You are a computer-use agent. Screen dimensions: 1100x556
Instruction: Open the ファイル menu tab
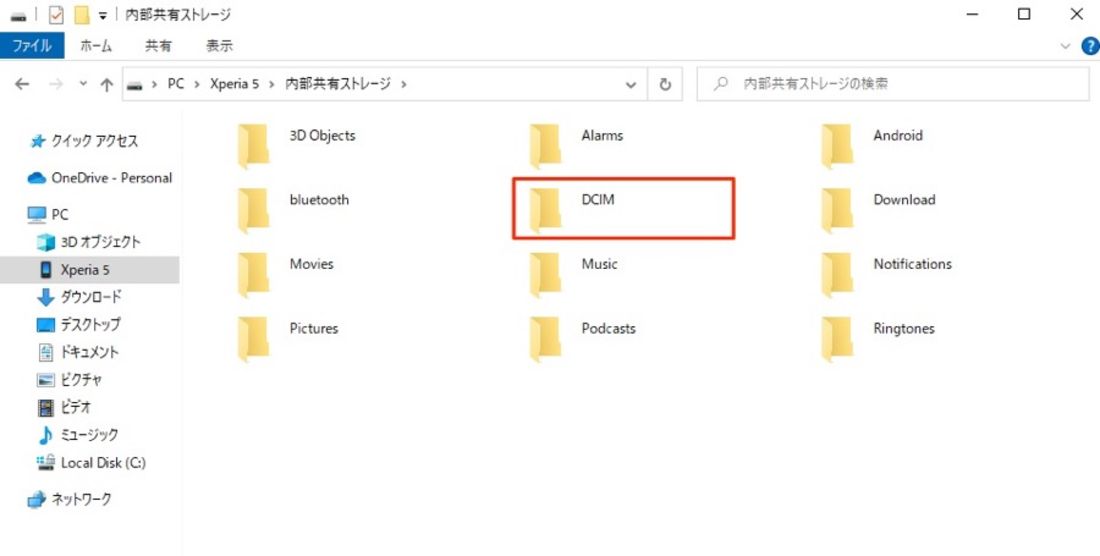click(32, 46)
